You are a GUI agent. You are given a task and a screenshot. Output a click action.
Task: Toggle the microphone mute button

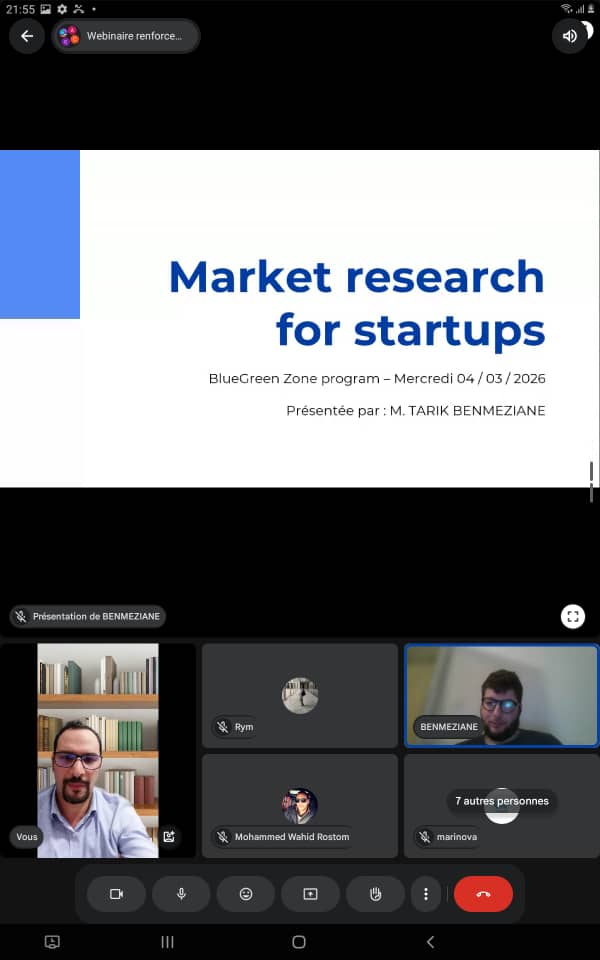pyautogui.click(x=181, y=894)
